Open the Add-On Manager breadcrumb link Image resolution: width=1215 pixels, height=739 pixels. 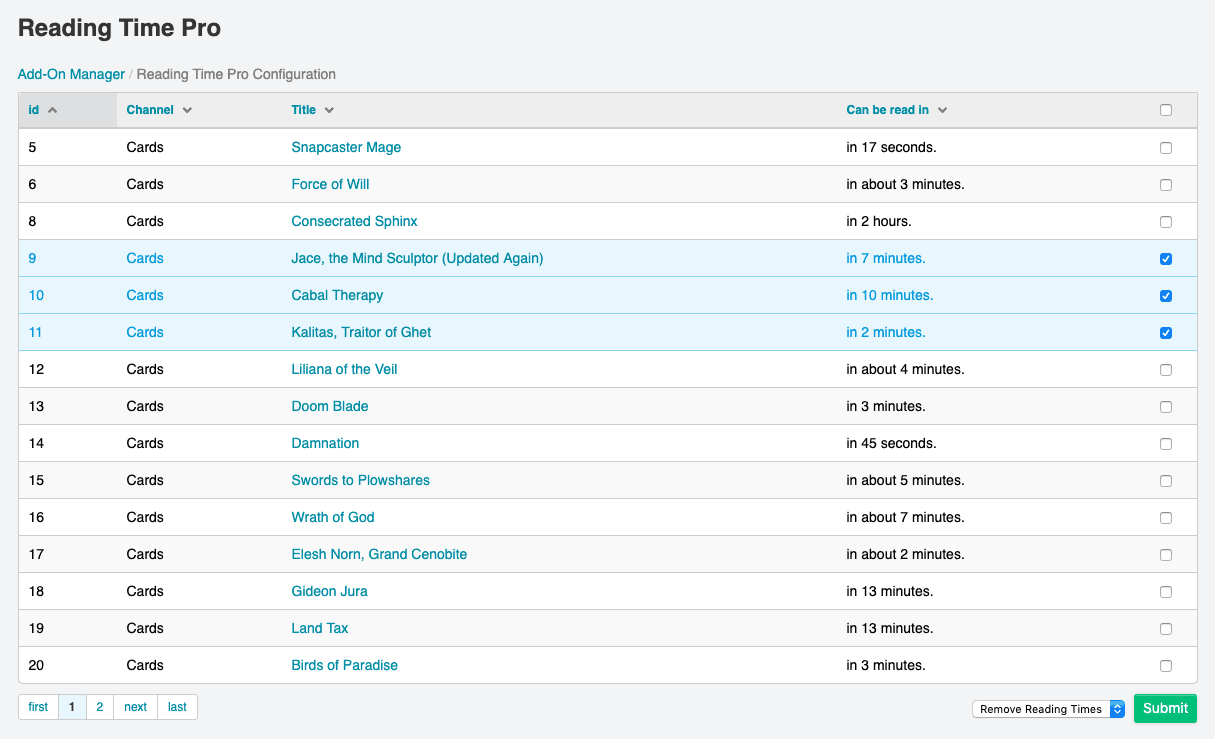click(71, 74)
